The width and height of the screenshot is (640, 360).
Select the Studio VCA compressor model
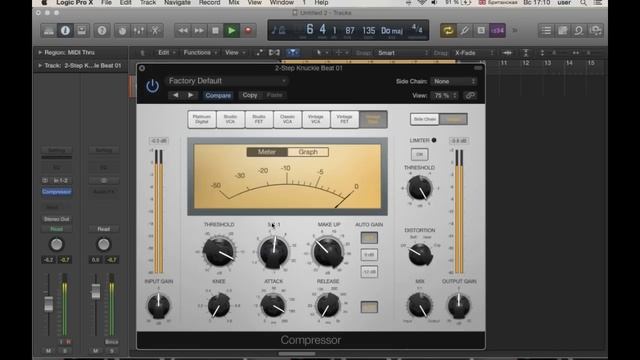coord(230,119)
